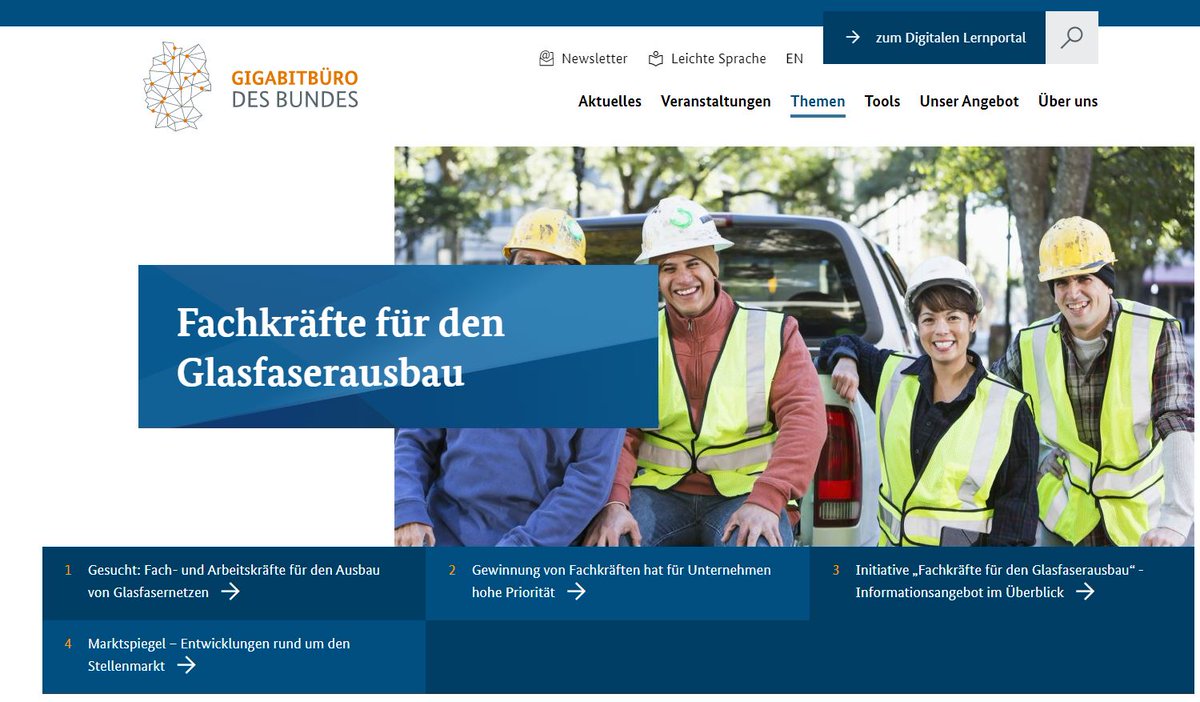Open the Aktuelles menu
The image size is (1200, 702).
pos(610,101)
